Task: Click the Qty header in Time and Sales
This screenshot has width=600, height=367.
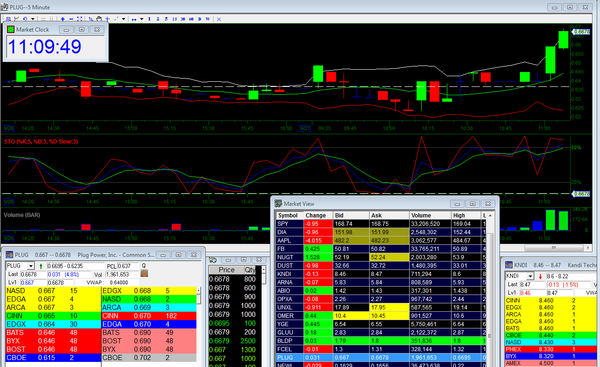Action: click(x=249, y=269)
